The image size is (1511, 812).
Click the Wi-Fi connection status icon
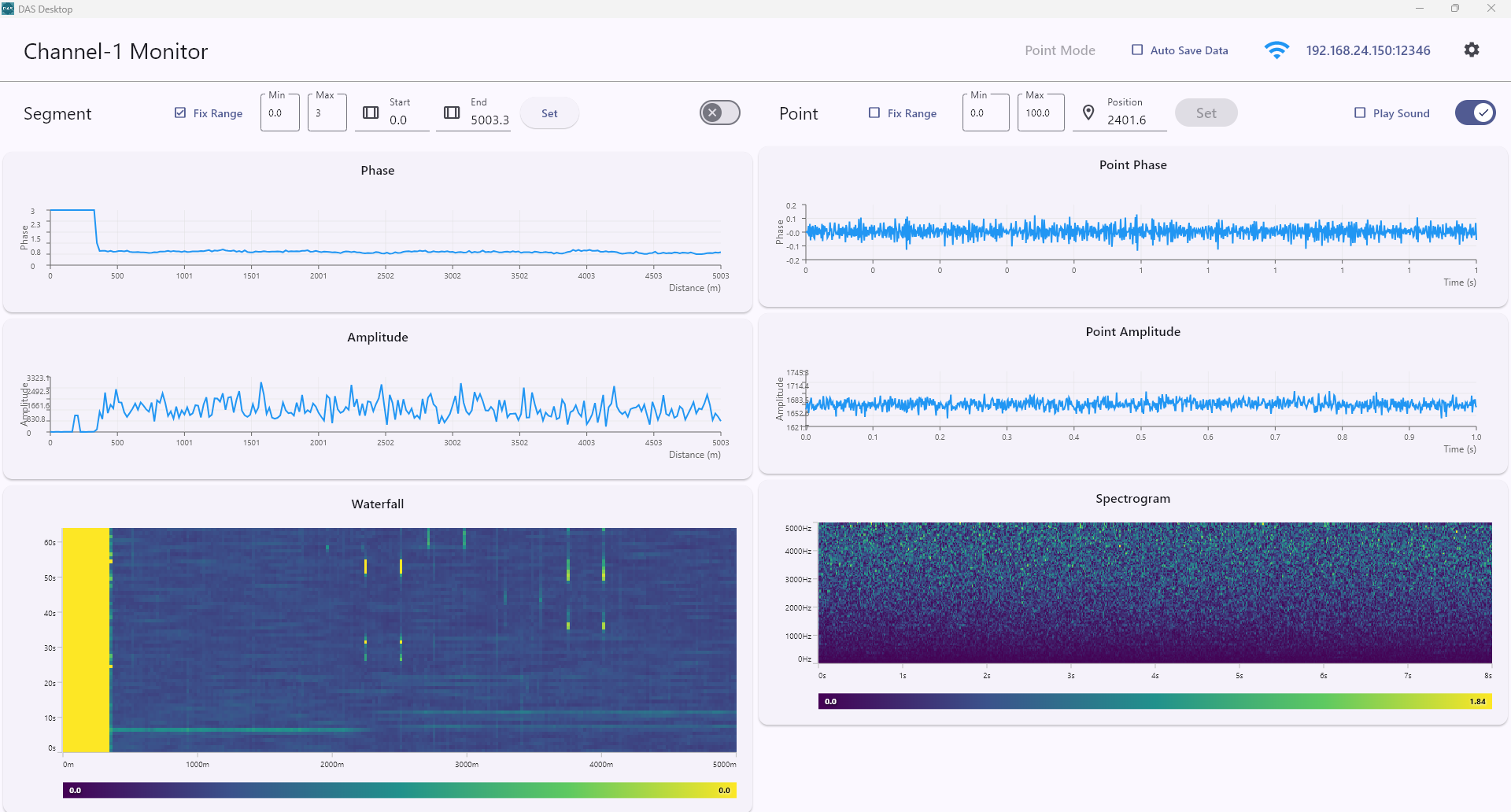click(x=1276, y=50)
